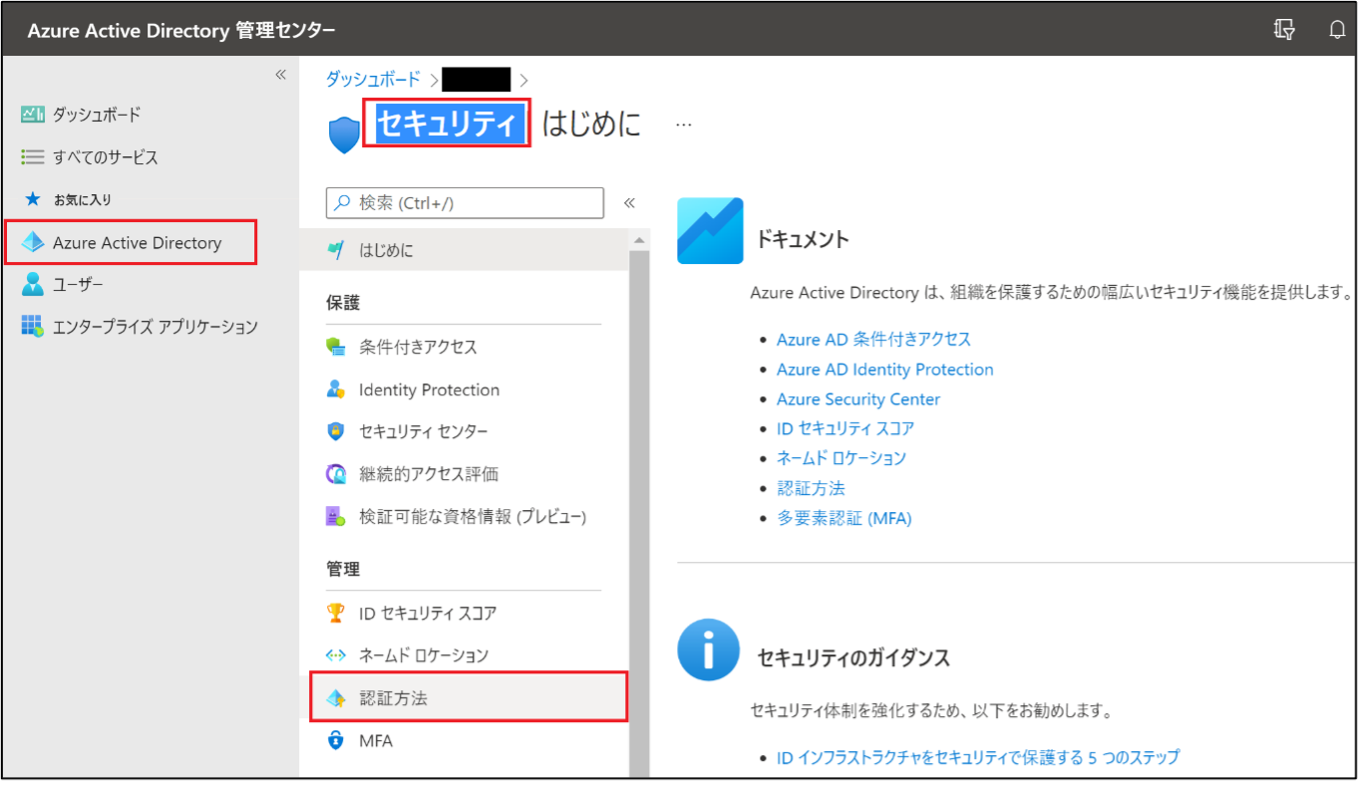Open the directory and subscription filter icon
The height and width of the screenshot is (785, 1362).
1284,29
